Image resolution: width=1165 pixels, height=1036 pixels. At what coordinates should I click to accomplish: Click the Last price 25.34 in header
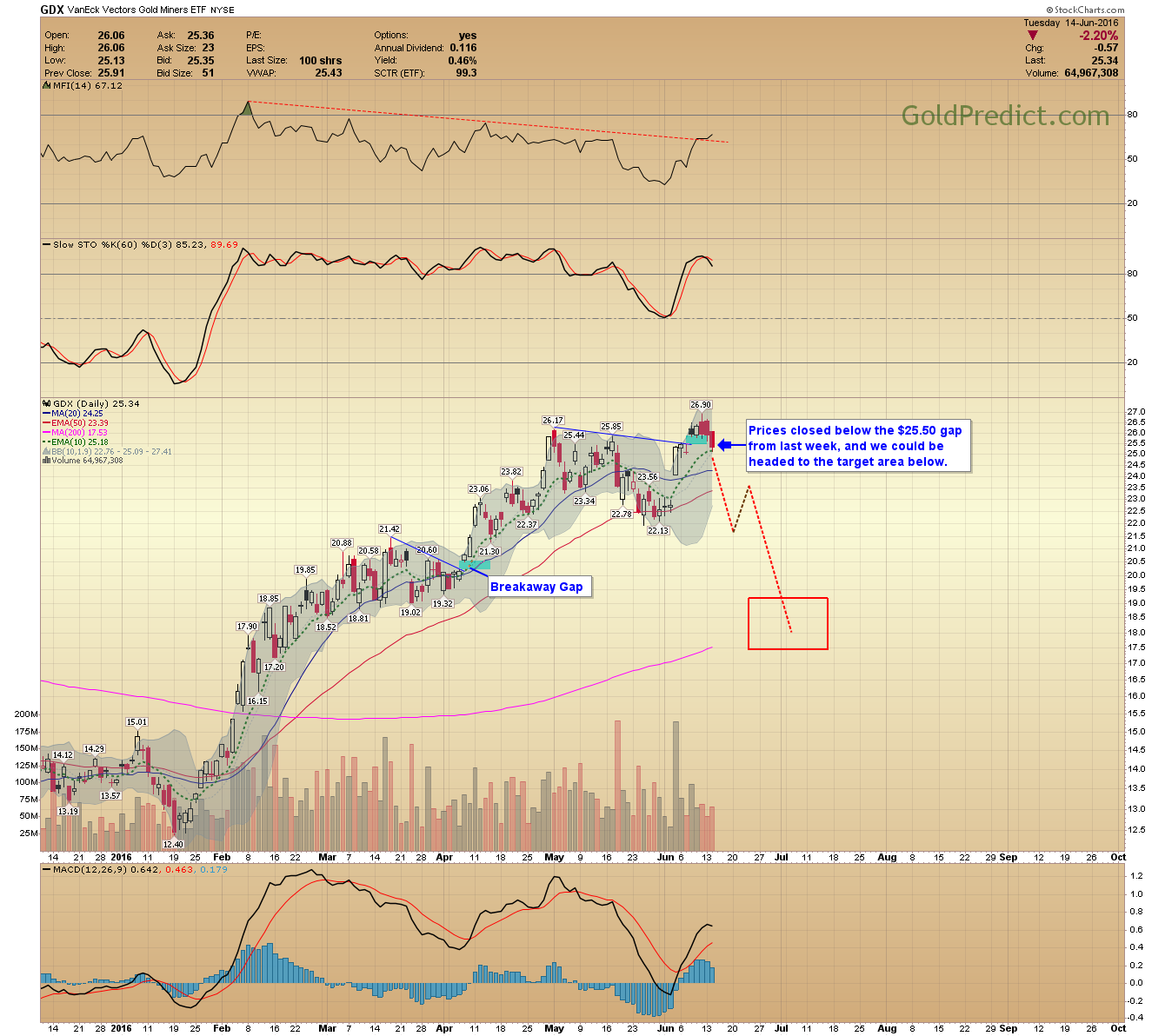[x=1105, y=61]
